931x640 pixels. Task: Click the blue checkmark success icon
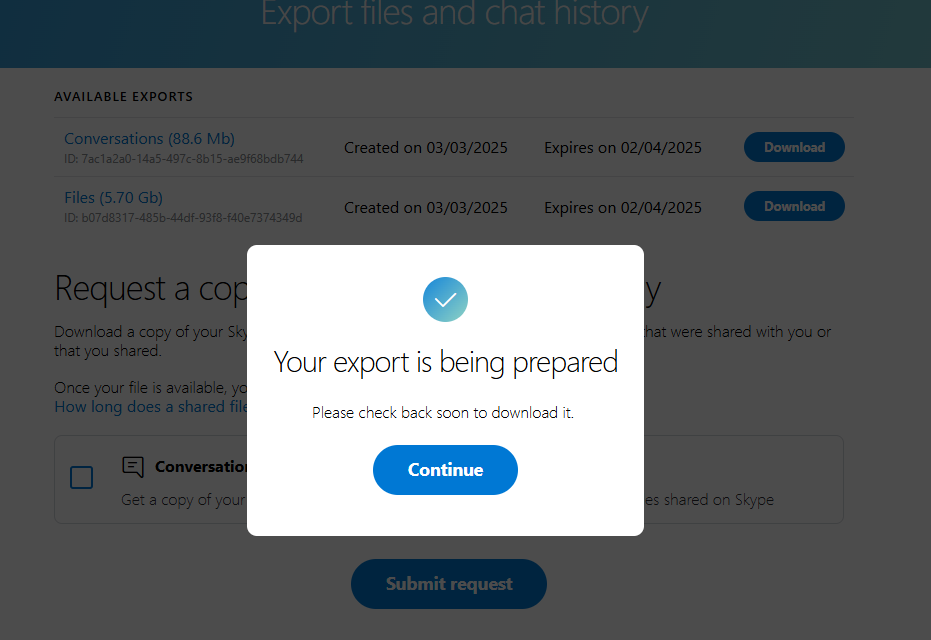tap(445, 299)
